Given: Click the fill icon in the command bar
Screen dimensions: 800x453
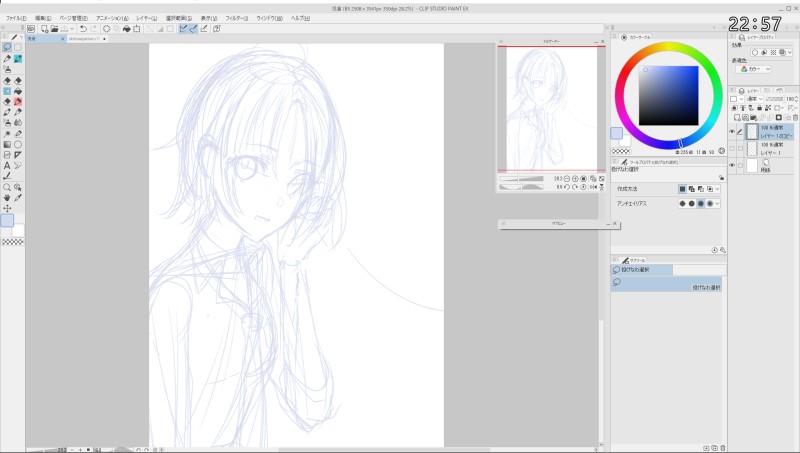Looking at the screenshot, I should (x=127, y=29).
